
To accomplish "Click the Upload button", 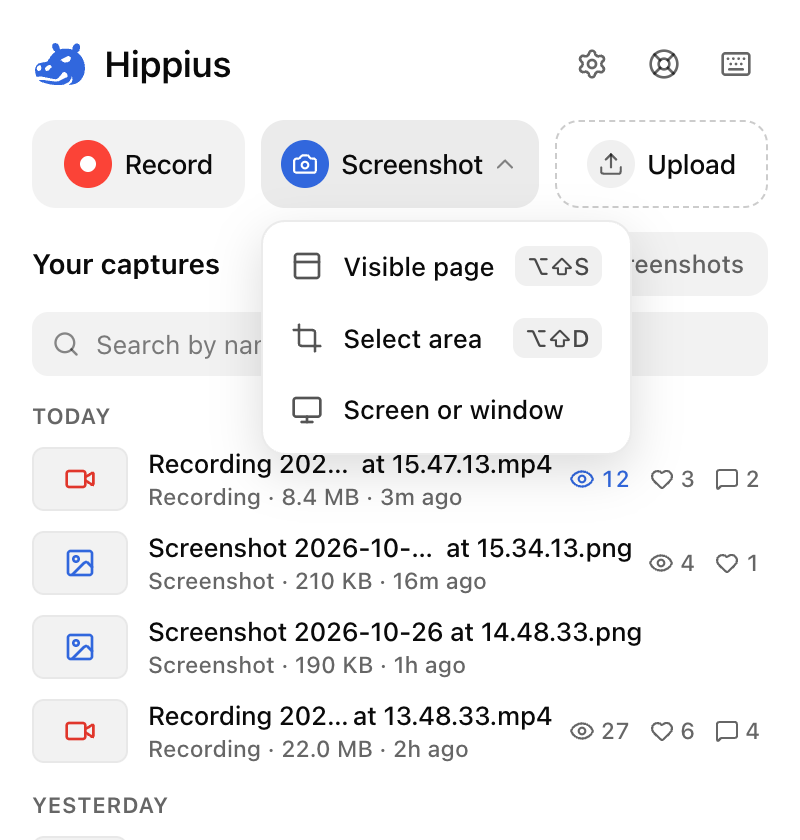I will [661, 164].
